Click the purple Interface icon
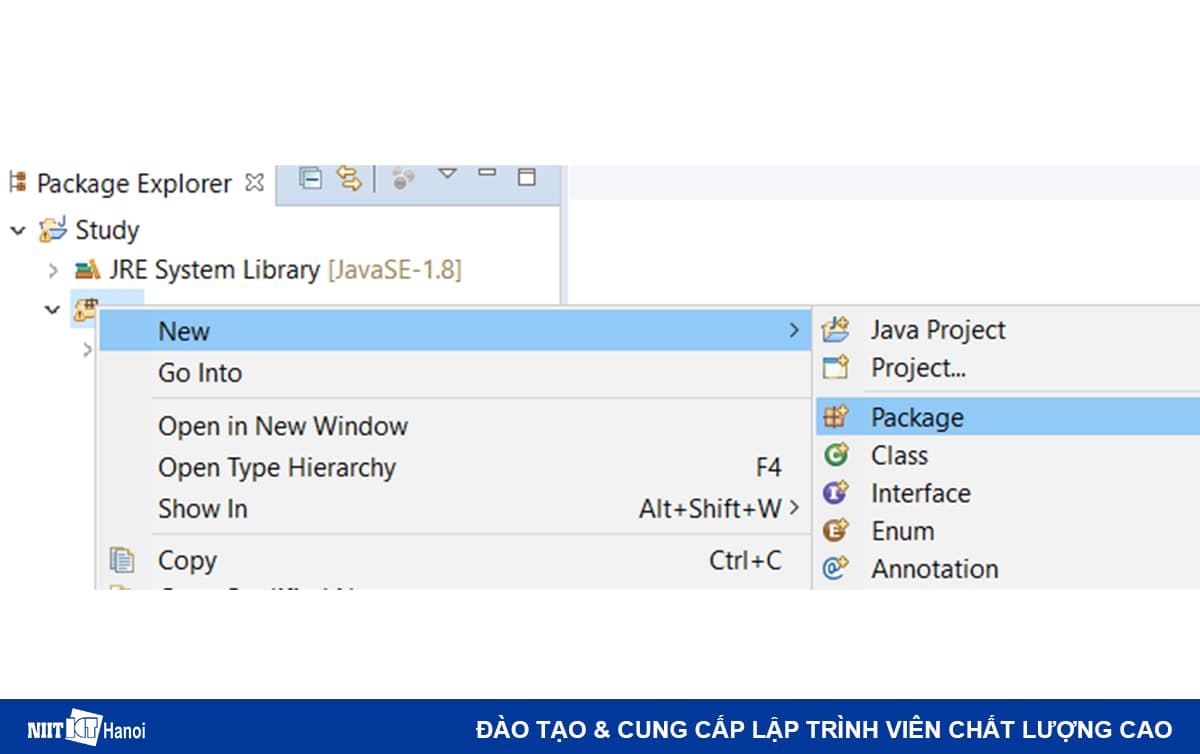Screen dimensions: 1200x754 click(835, 493)
